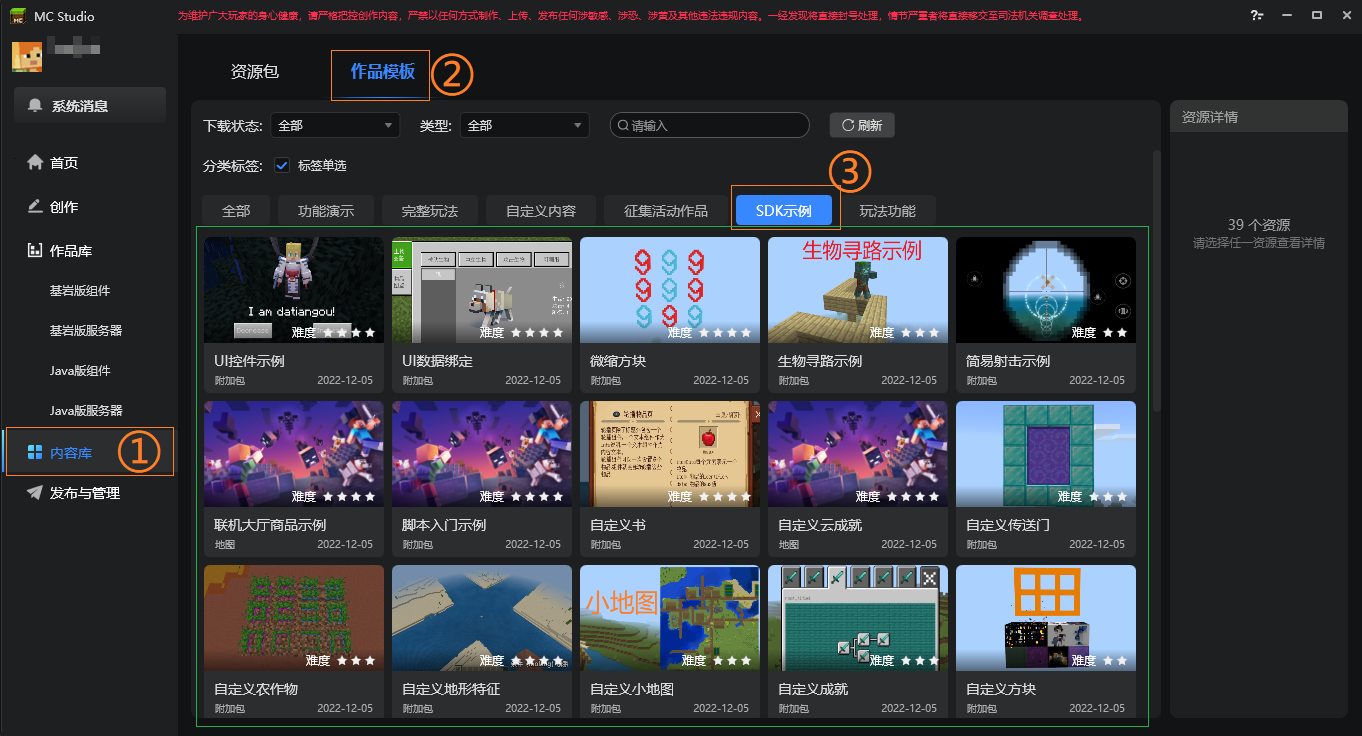The width and height of the screenshot is (1362, 736).
Task: Click the 微缩方块 title text
Action: tap(618, 361)
